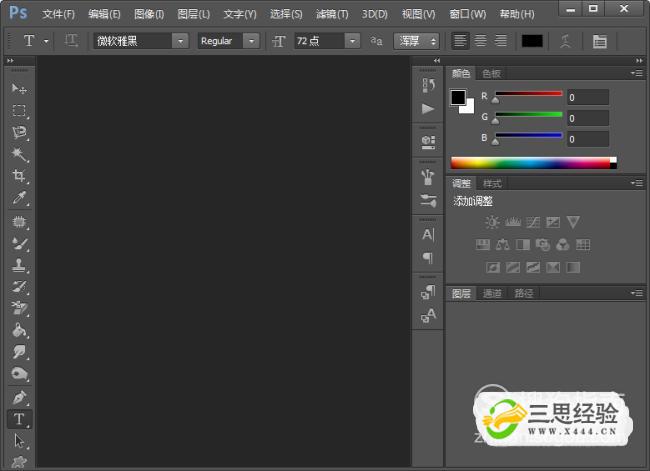This screenshot has width=650, height=471.
Task: Select the Pen tool
Action: (x=19, y=397)
